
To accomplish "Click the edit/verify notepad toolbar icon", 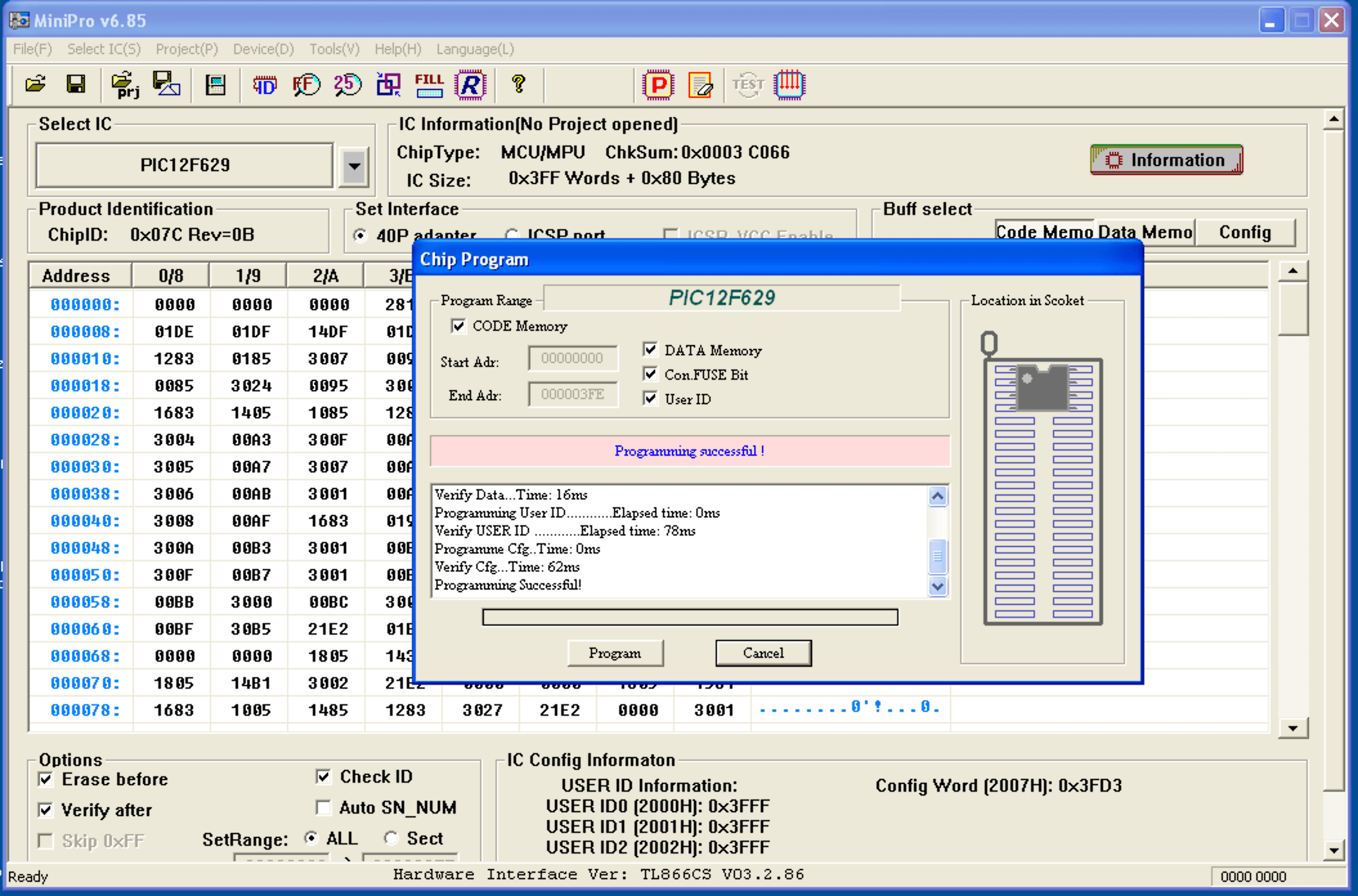I will tap(700, 84).
